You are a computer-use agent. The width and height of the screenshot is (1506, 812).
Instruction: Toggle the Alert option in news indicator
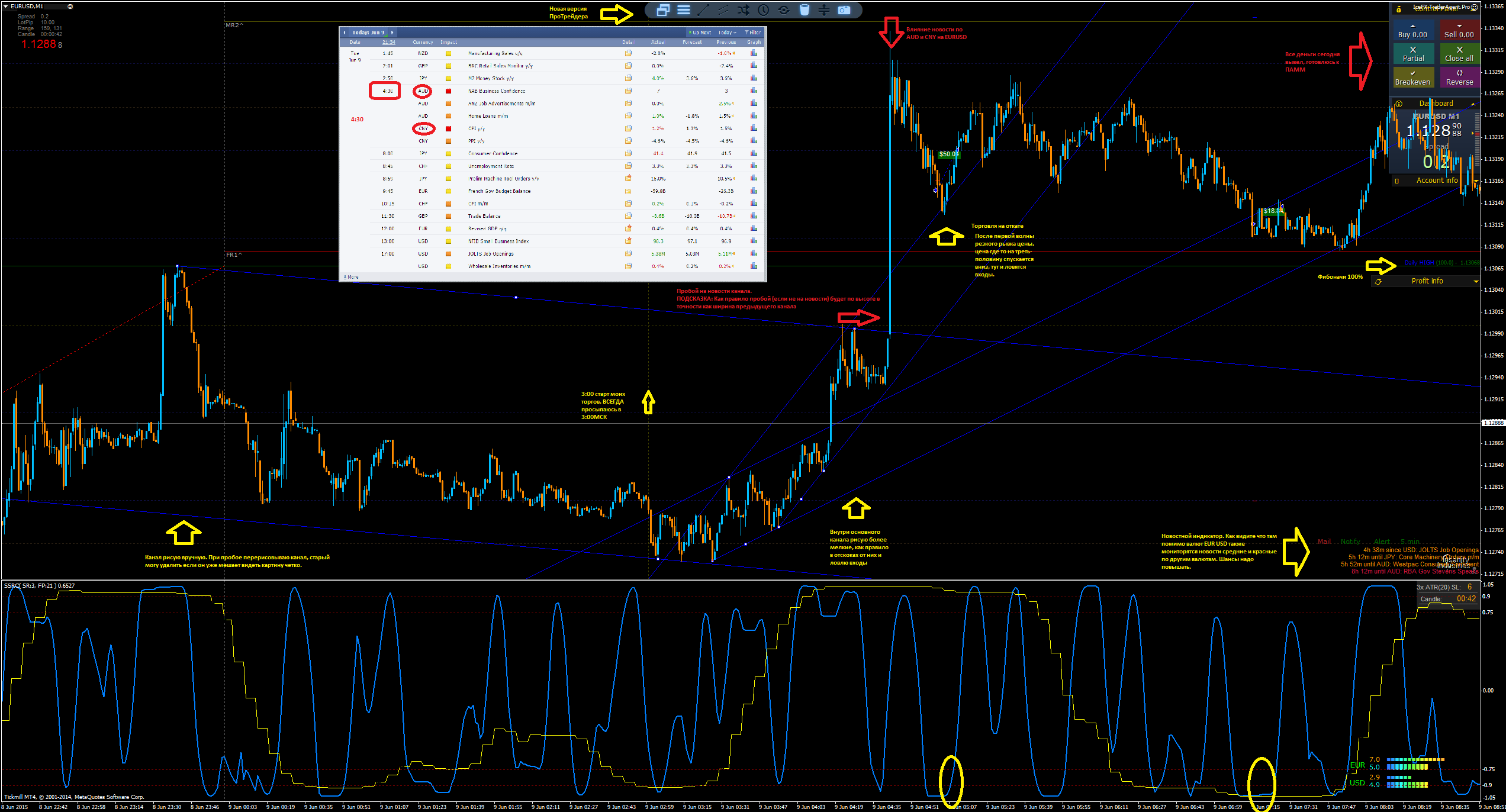point(1382,542)
